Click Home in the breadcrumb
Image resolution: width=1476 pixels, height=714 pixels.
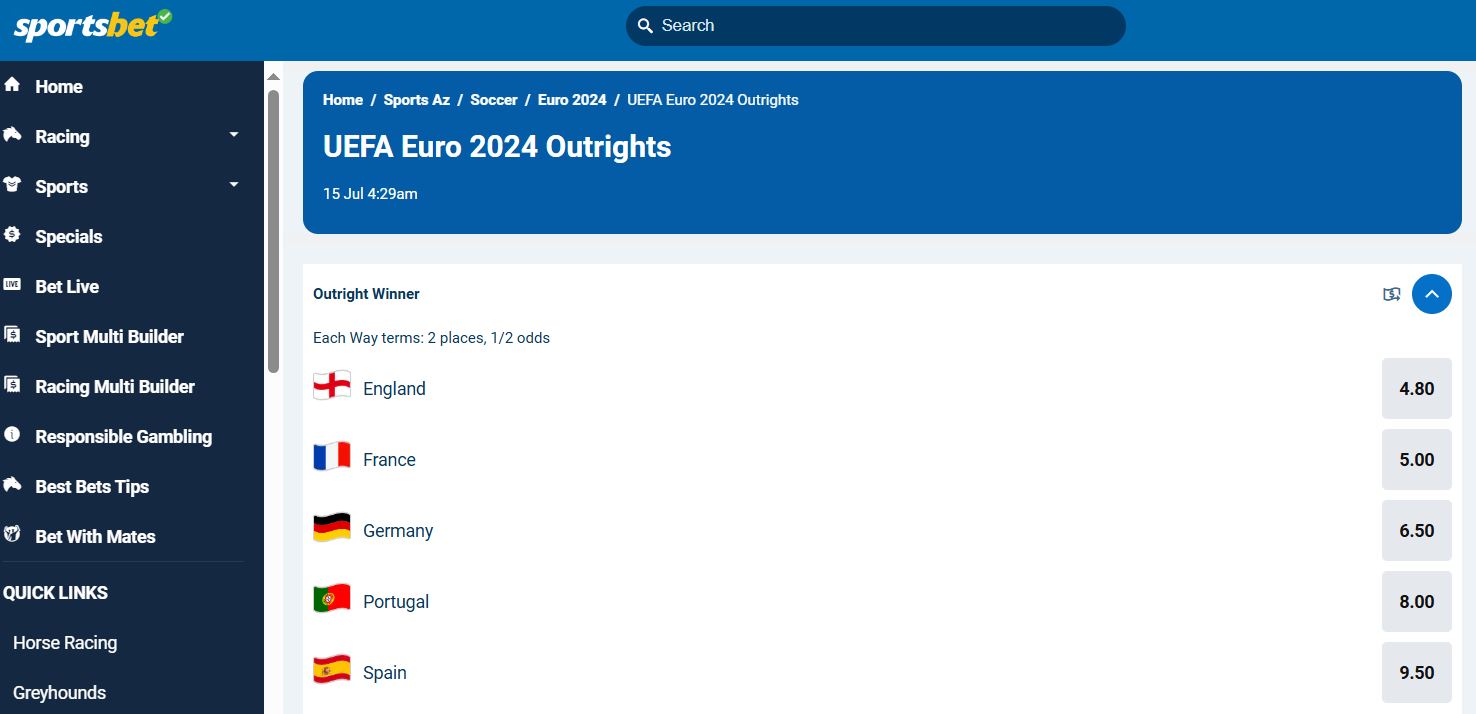(x=343, y=100)
